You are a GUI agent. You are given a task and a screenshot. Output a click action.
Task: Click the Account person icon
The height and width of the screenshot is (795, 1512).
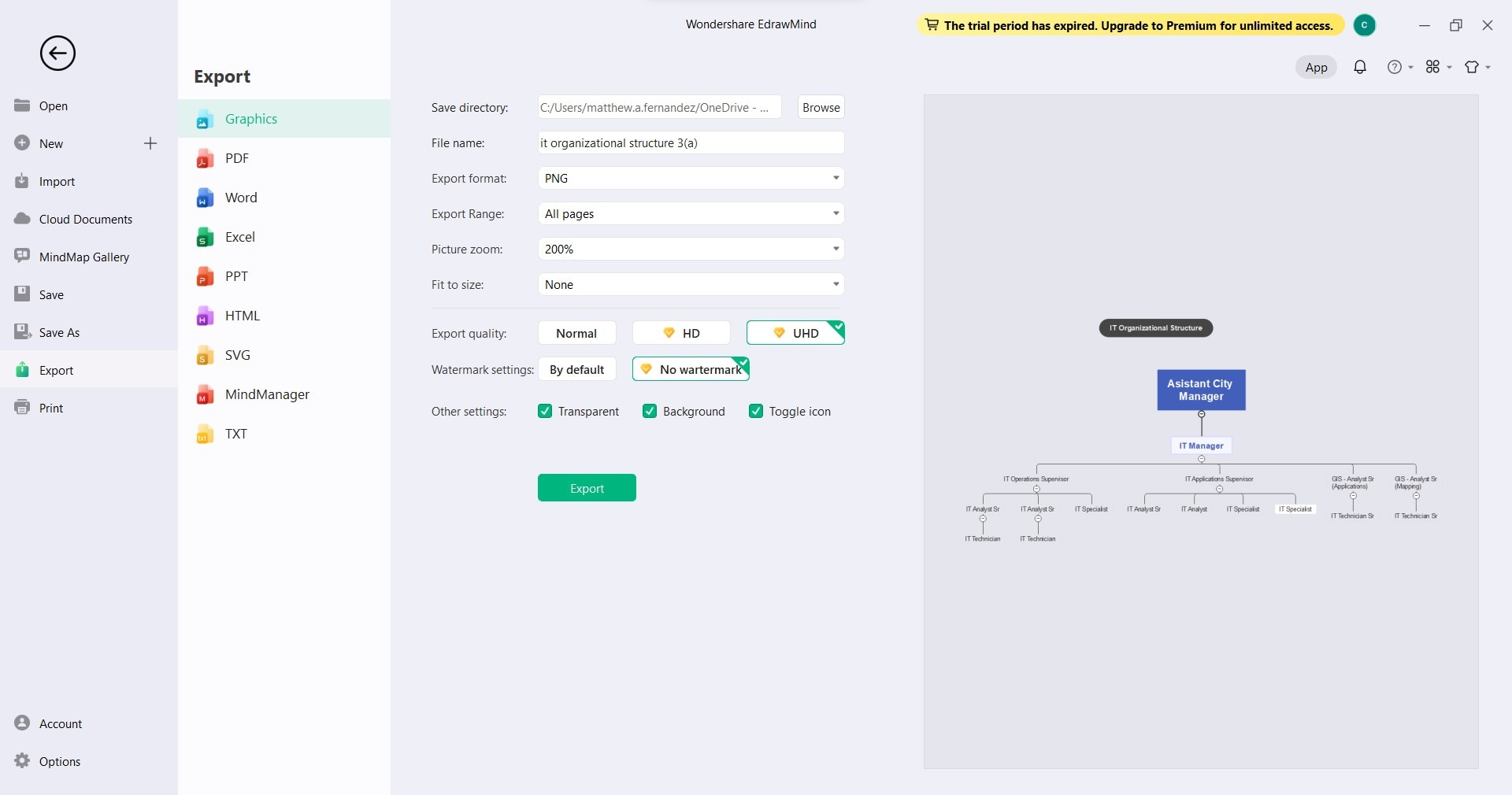[22, 723]
